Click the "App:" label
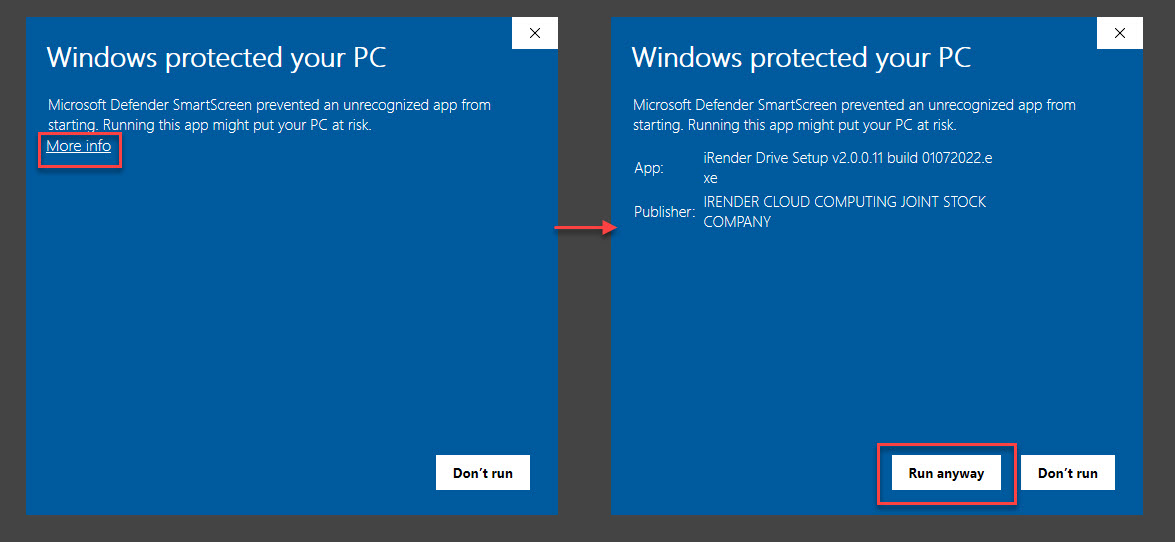Image resolution: width=1175 pixels, height=542 pixels. pos(649,168)
